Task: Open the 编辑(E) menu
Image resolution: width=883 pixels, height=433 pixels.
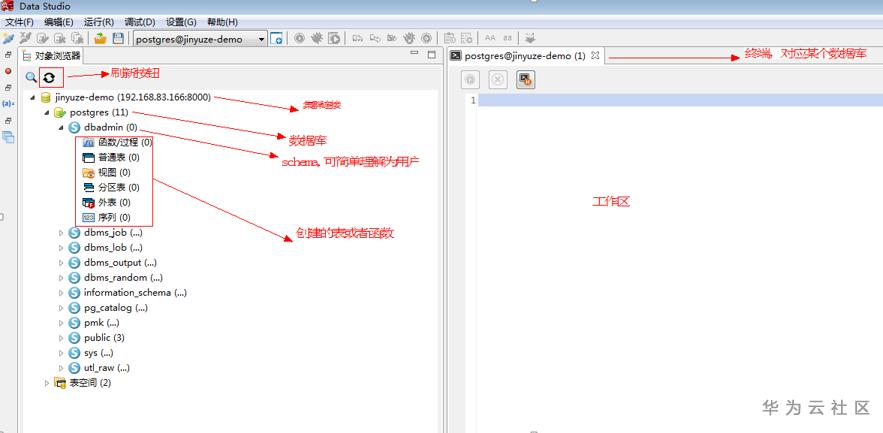Action: (x=59, y=22)
